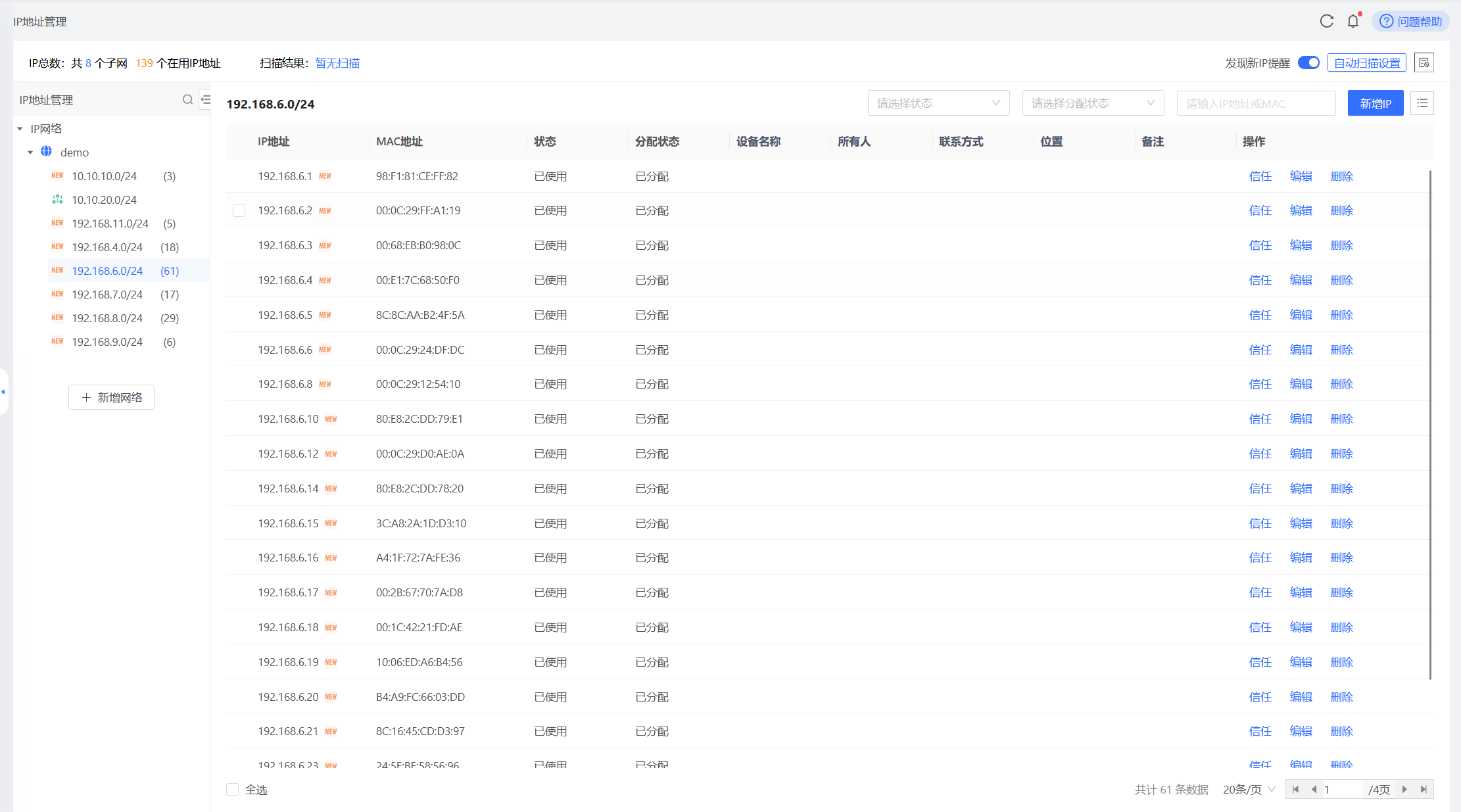1461x812 pixels.
Task: Check the 全选 select-all checkbox
Action: [232, 789]
